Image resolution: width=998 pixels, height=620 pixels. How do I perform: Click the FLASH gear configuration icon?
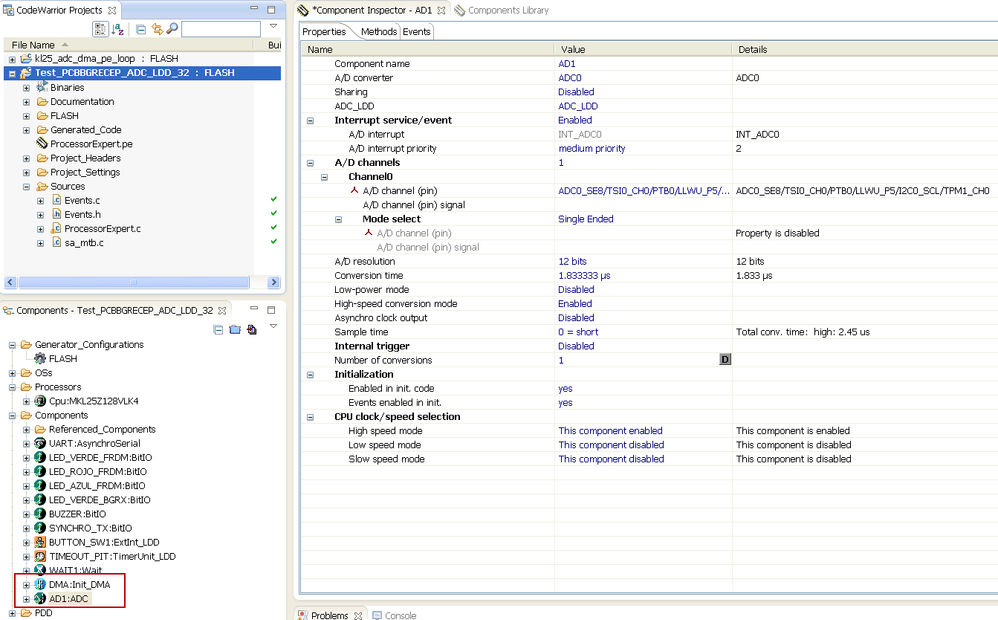pos(40,358)
